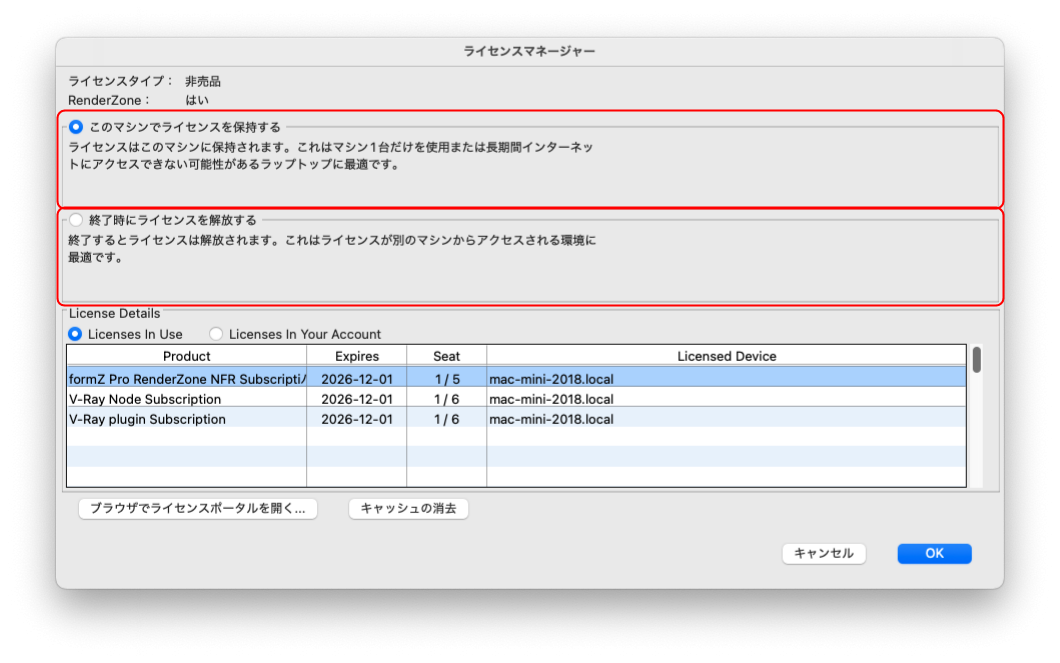Image resolution: width=1060 pixels, height=663 pixels.
Task: Select the このマシンでライセンスを保持する radio button
Action: tap(76, 127)
